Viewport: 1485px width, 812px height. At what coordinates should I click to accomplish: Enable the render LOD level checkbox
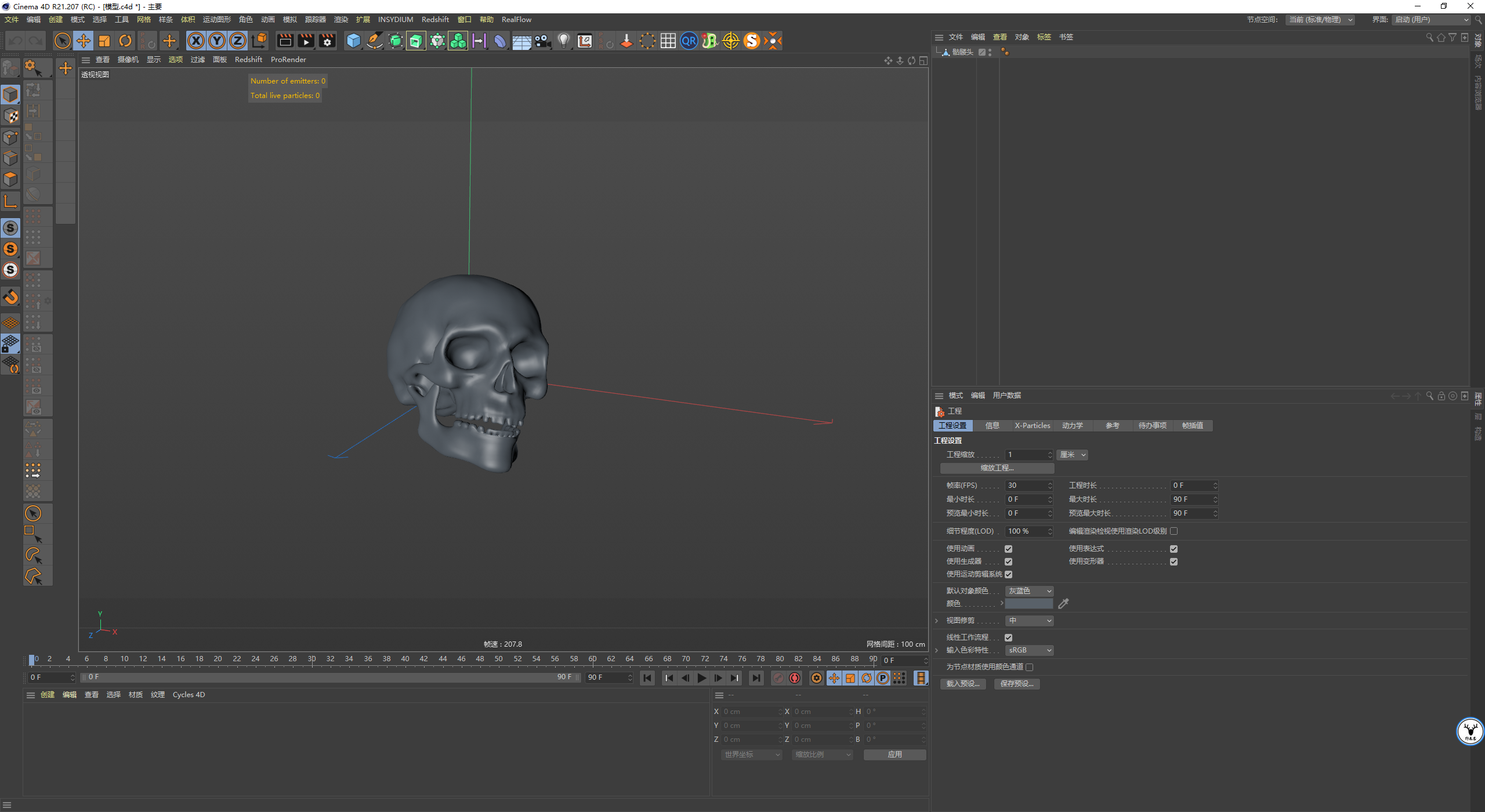pos(1173,531)
